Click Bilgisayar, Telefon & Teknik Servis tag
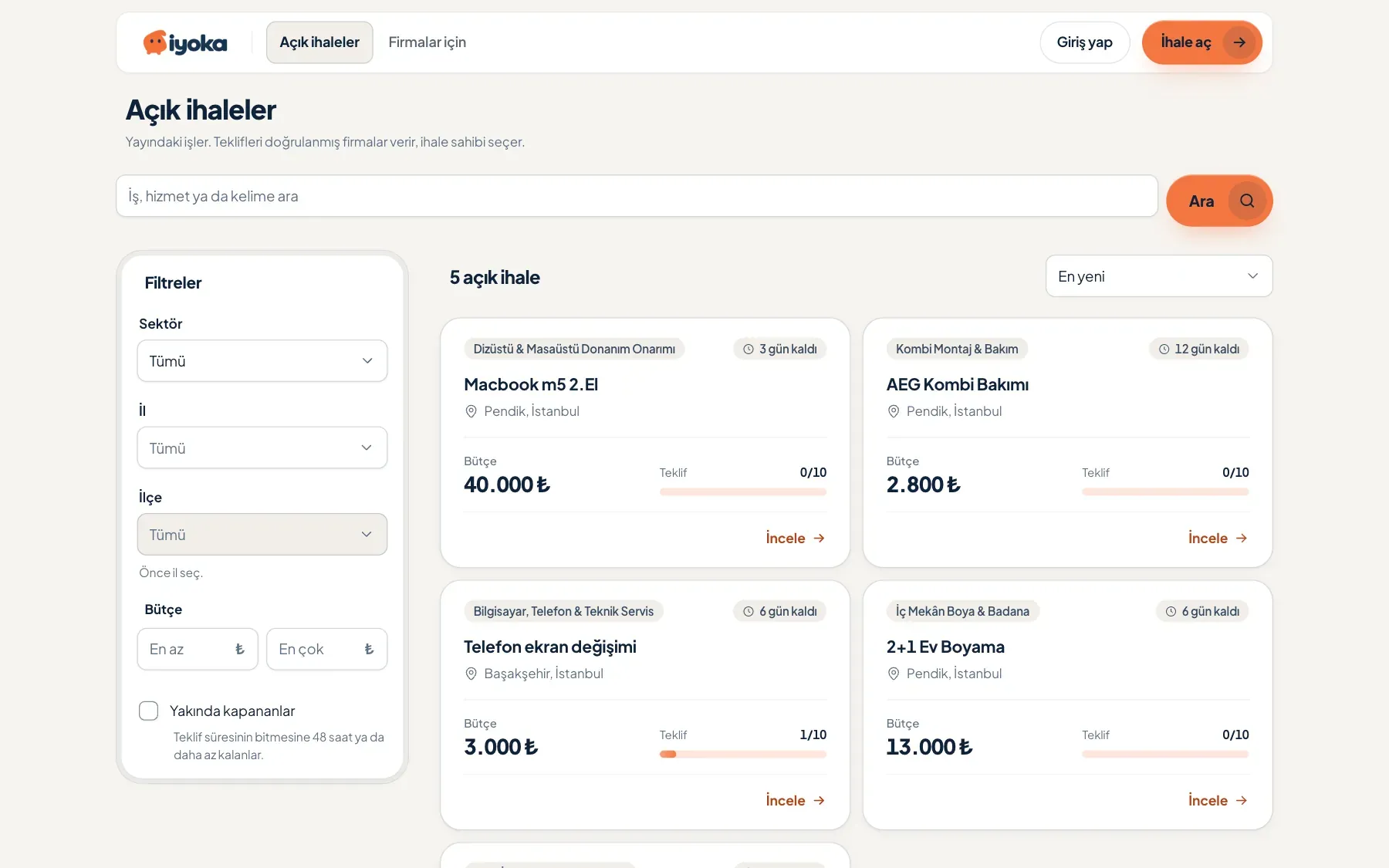1389x868 pixels. [x=563, y=611]
